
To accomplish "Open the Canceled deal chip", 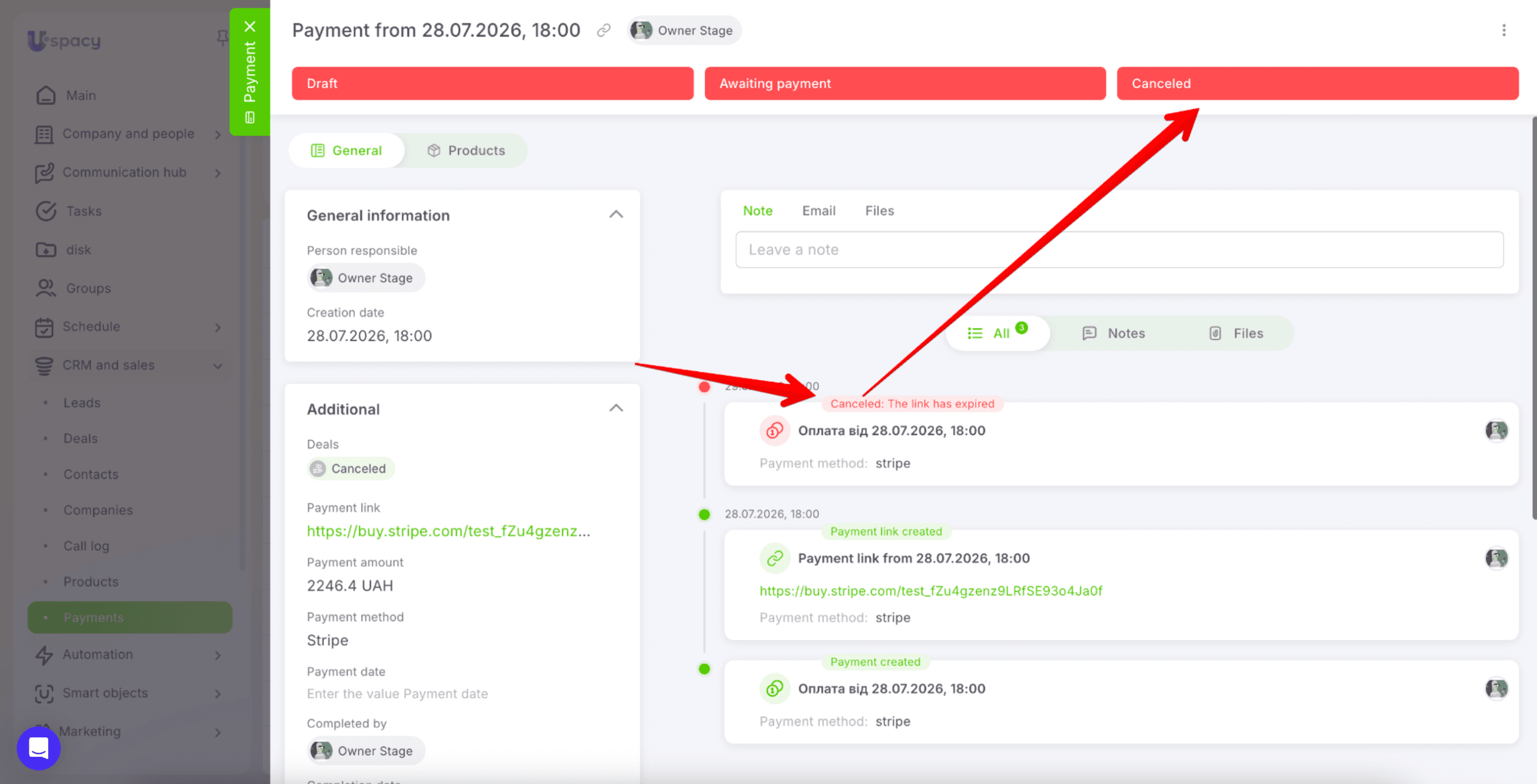I will 351,469.
